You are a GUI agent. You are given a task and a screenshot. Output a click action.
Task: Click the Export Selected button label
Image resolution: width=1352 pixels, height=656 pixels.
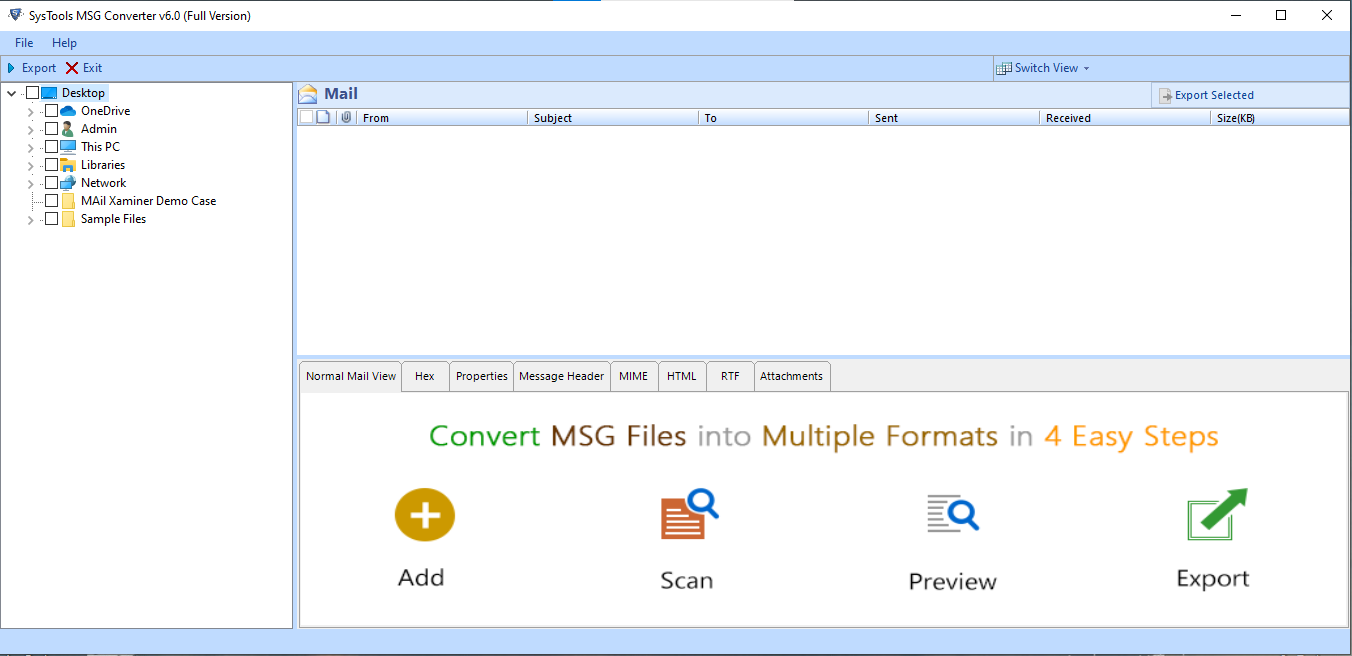click(1214, 95)
